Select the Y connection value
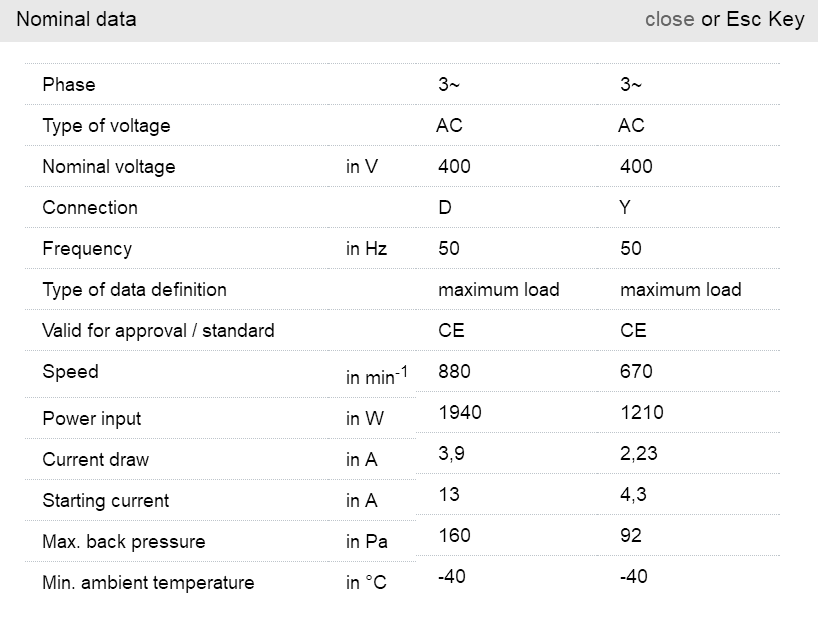The width and height of the screenshot is (818, 623). [x=625, y=208]
